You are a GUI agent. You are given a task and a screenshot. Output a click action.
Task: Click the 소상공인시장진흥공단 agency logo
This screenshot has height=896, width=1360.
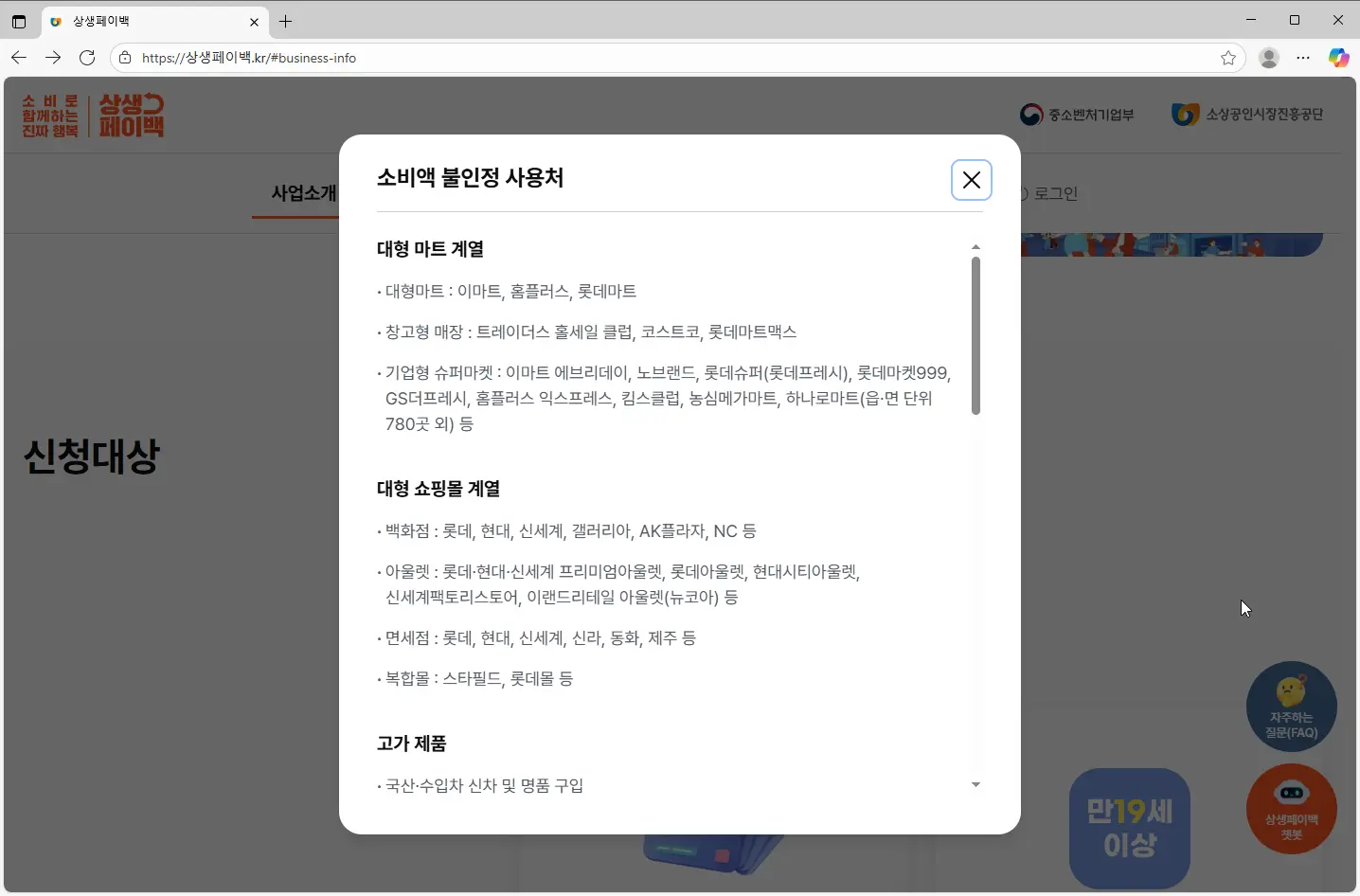(x=1246, y=114)
